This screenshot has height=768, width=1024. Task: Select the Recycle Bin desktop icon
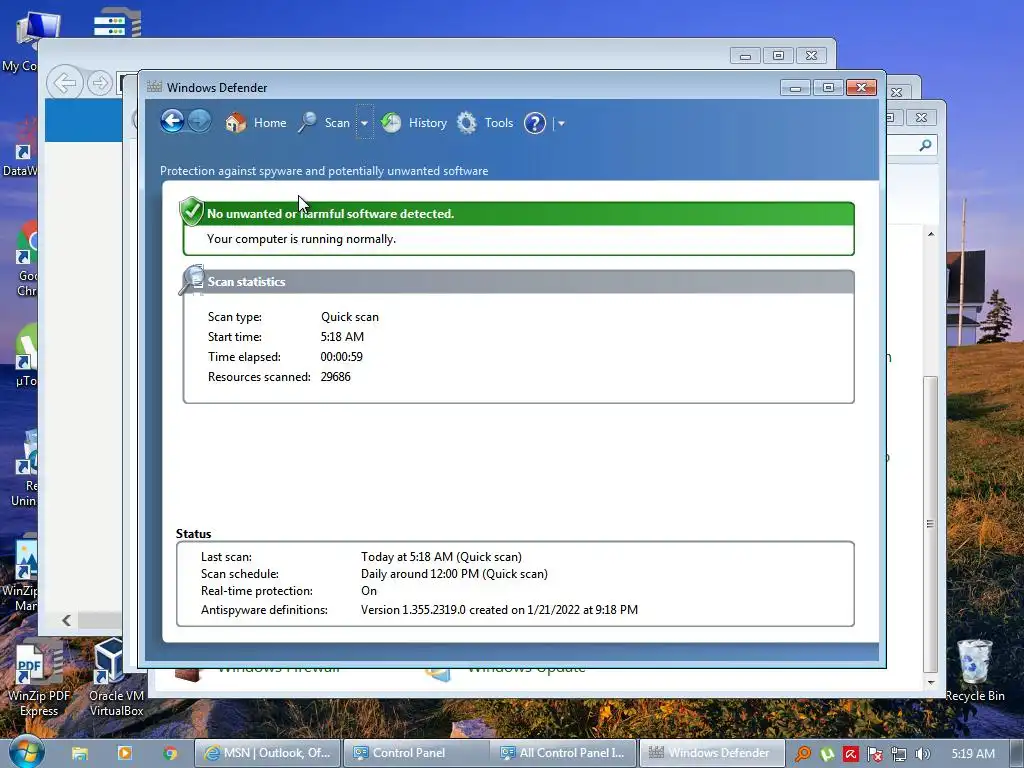tap(974, 671)
